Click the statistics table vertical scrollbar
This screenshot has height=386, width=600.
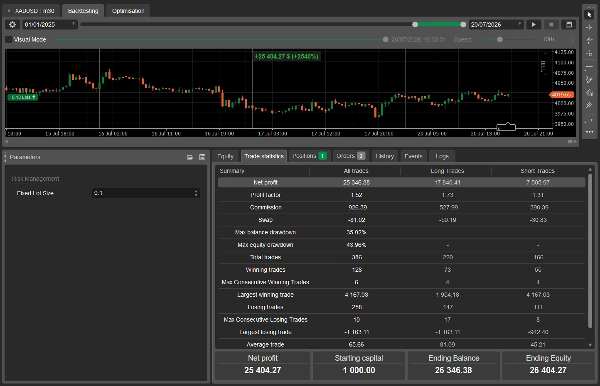[590, 251]
